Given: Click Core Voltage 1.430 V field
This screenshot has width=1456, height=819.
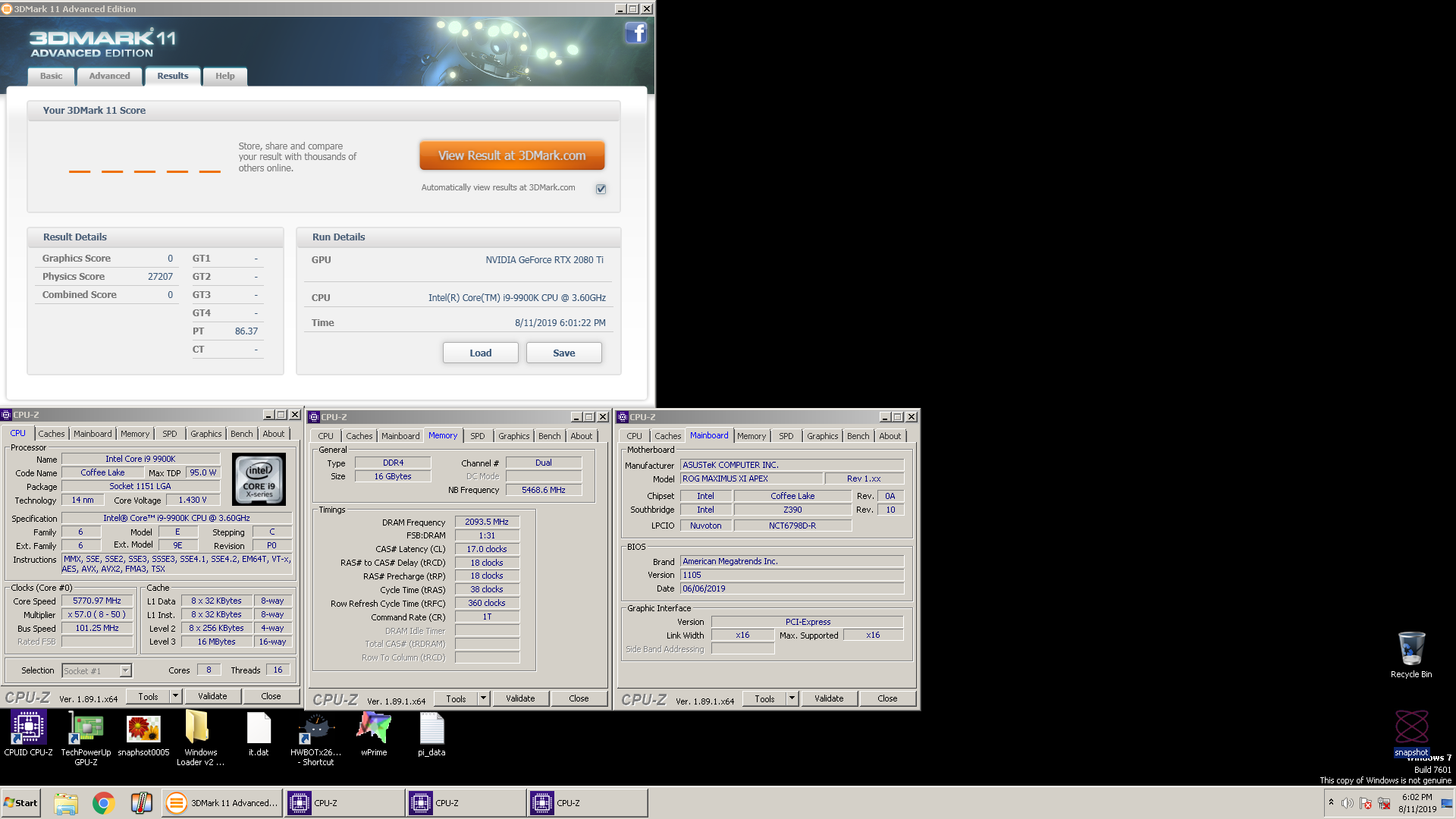Looking at the screenshot, I should (193, 500).
